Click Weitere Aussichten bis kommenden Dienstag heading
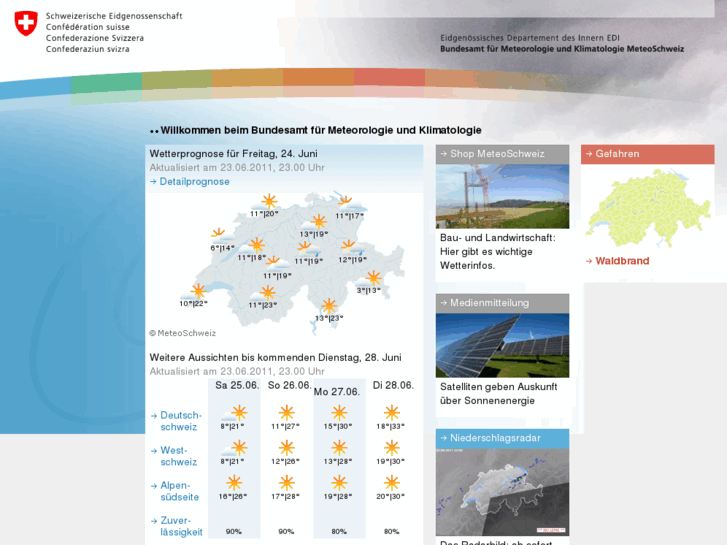Screen dimensions: 727x545 tap(275, 358)
